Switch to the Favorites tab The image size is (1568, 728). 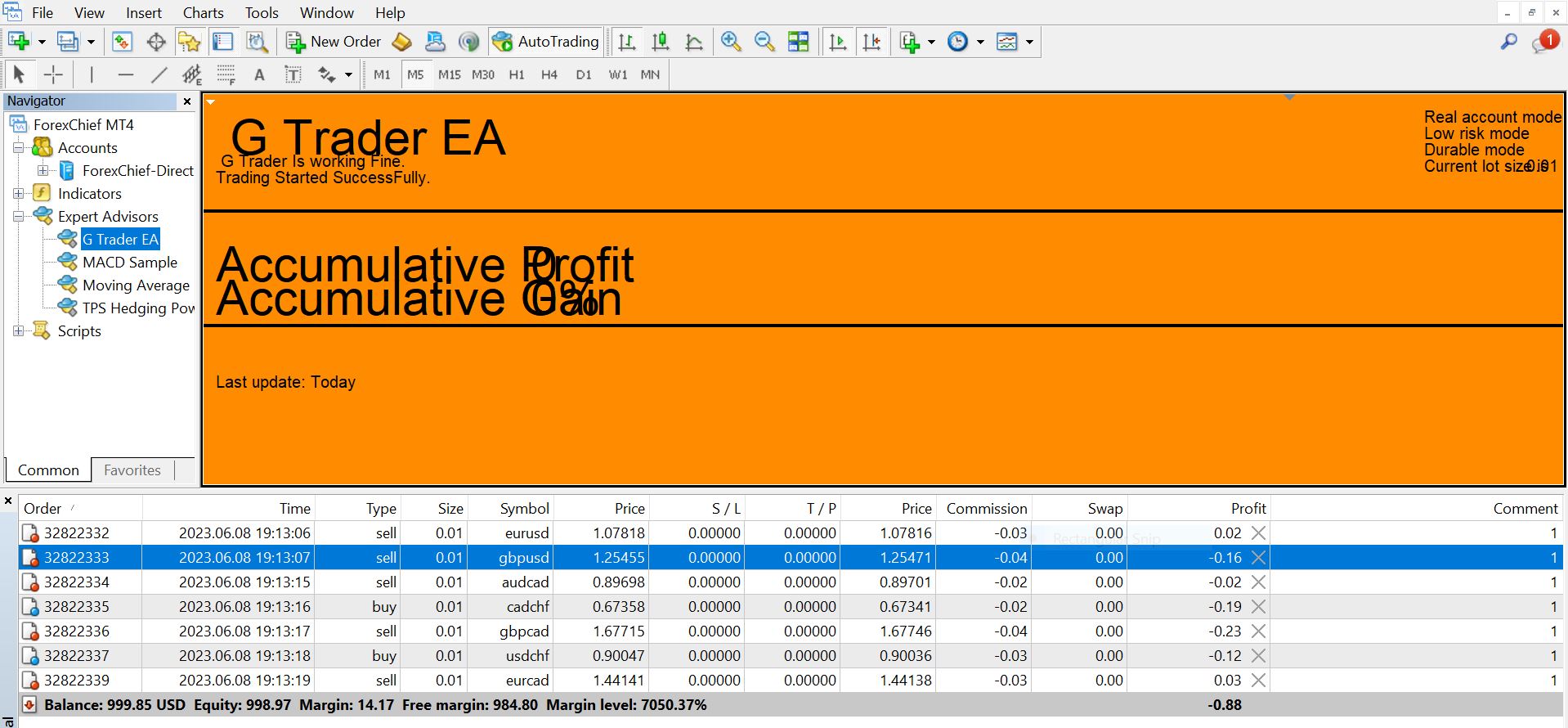point(132,470)
